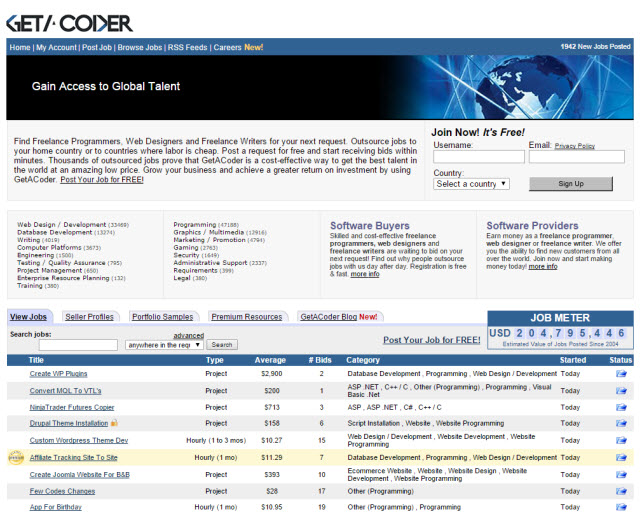Open Computer Platforms category

[49, 247]
